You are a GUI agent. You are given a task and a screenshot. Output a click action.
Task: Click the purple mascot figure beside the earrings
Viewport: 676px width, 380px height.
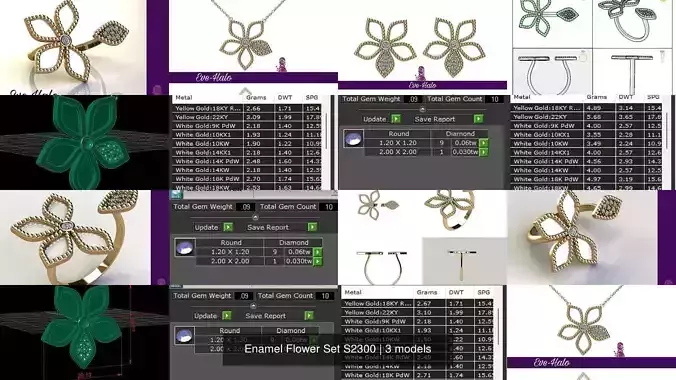[x=422, y=73]
